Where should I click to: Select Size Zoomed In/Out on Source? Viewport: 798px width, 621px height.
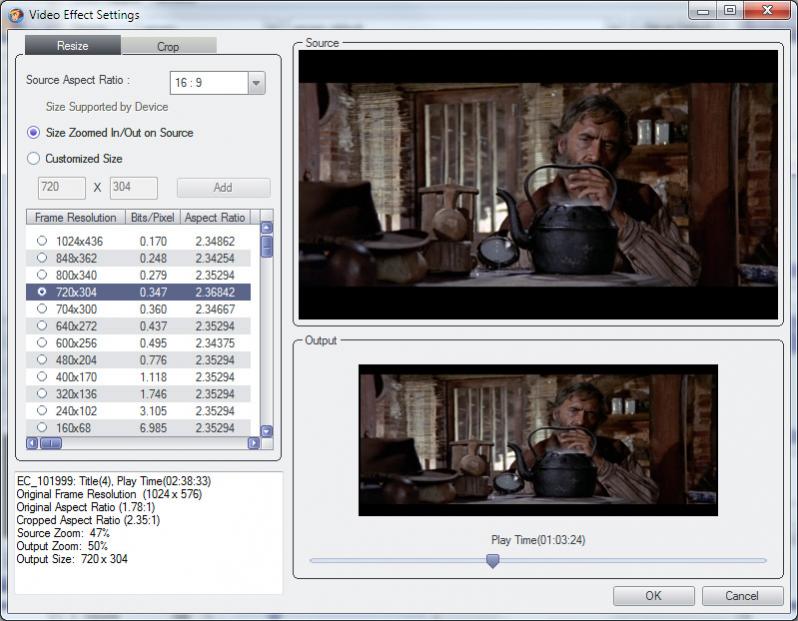[34, 132]
